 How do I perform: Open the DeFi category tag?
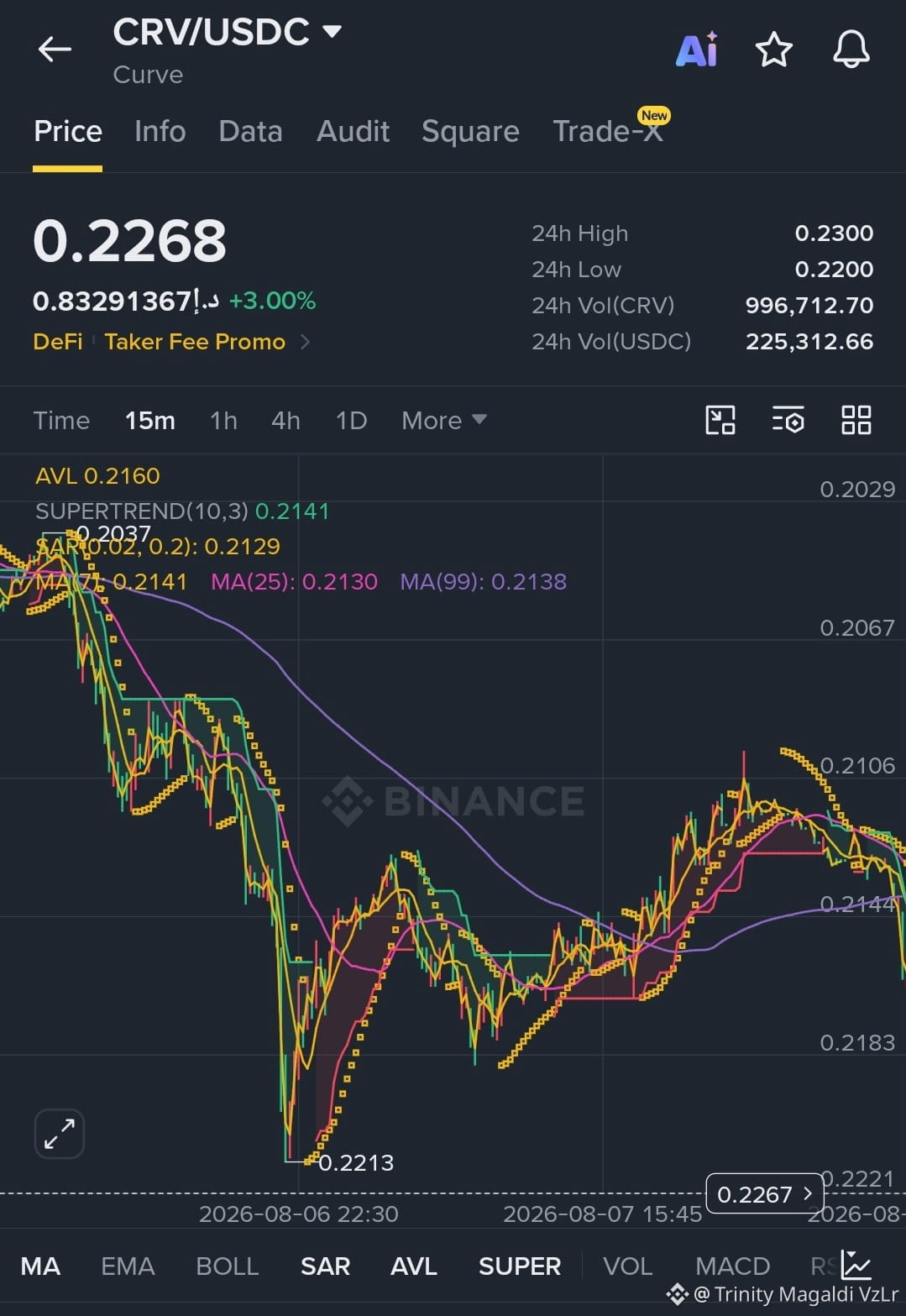tap(58, 342)
